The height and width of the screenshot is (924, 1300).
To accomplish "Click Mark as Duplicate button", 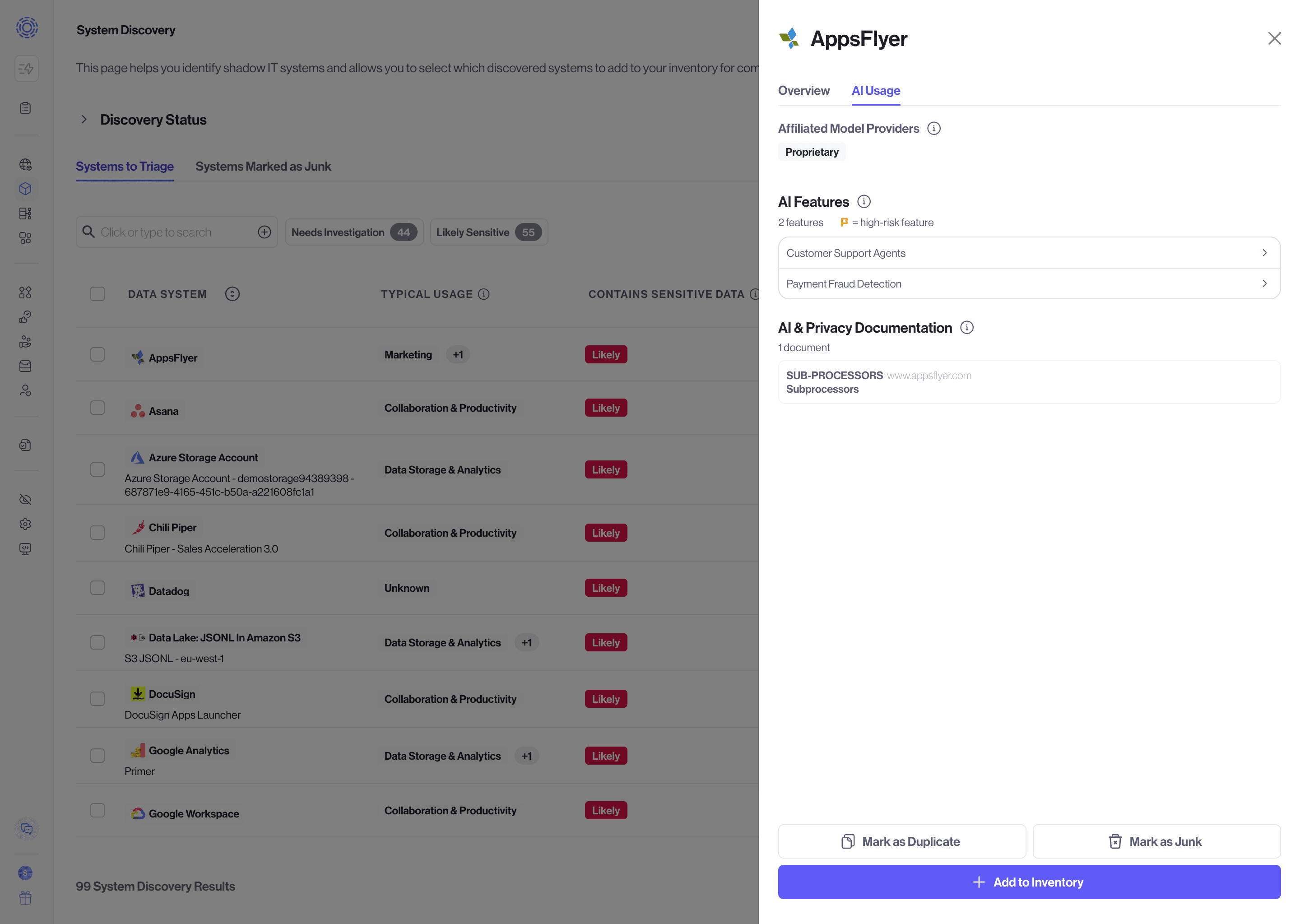I will click(x=902, y=841).
